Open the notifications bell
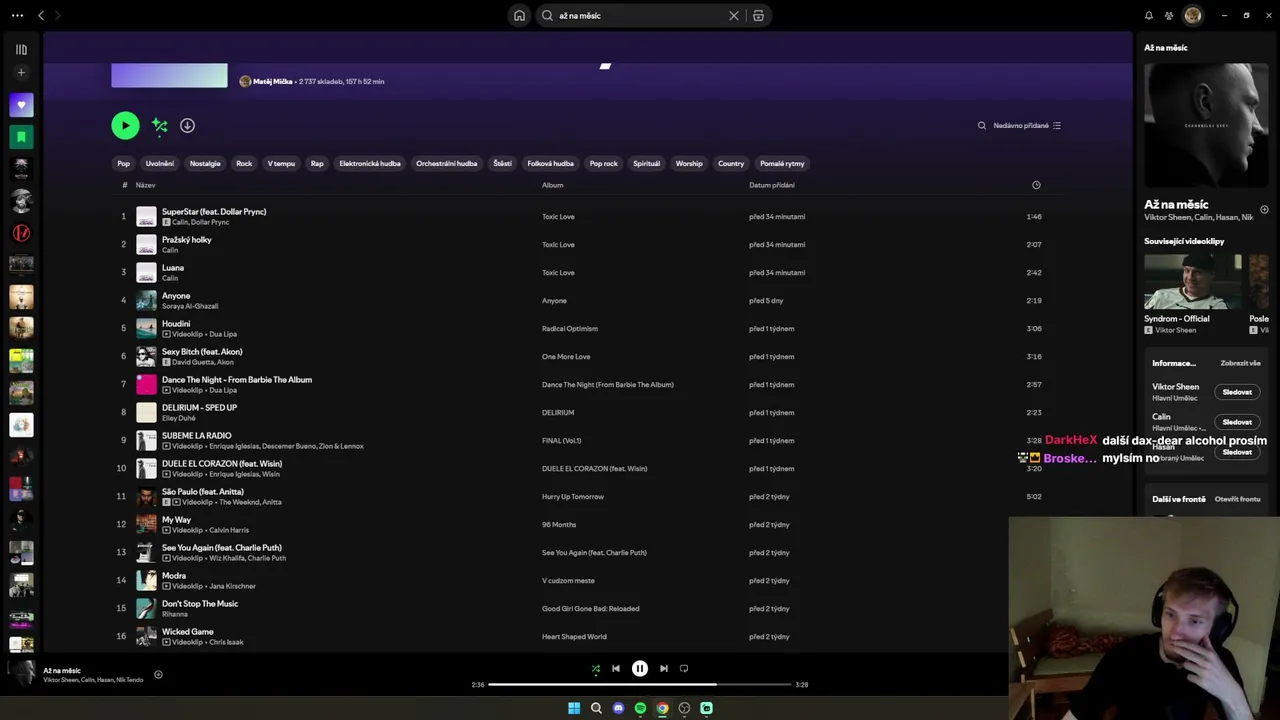The width and height of the screenshot is (1280, 720). (1149, 15)
